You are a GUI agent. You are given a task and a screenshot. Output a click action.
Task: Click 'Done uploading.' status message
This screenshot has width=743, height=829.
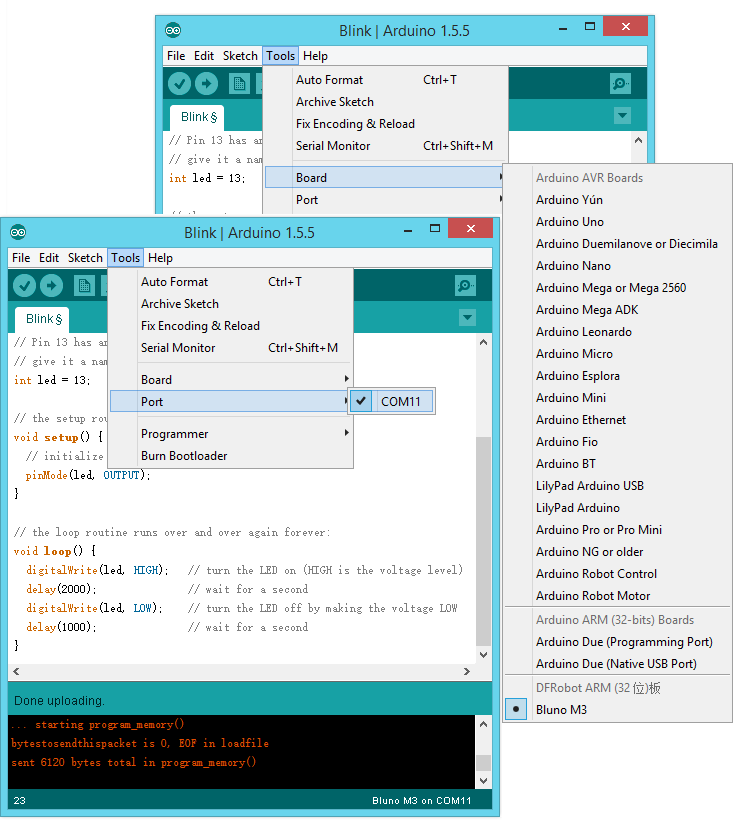point(59,701)
